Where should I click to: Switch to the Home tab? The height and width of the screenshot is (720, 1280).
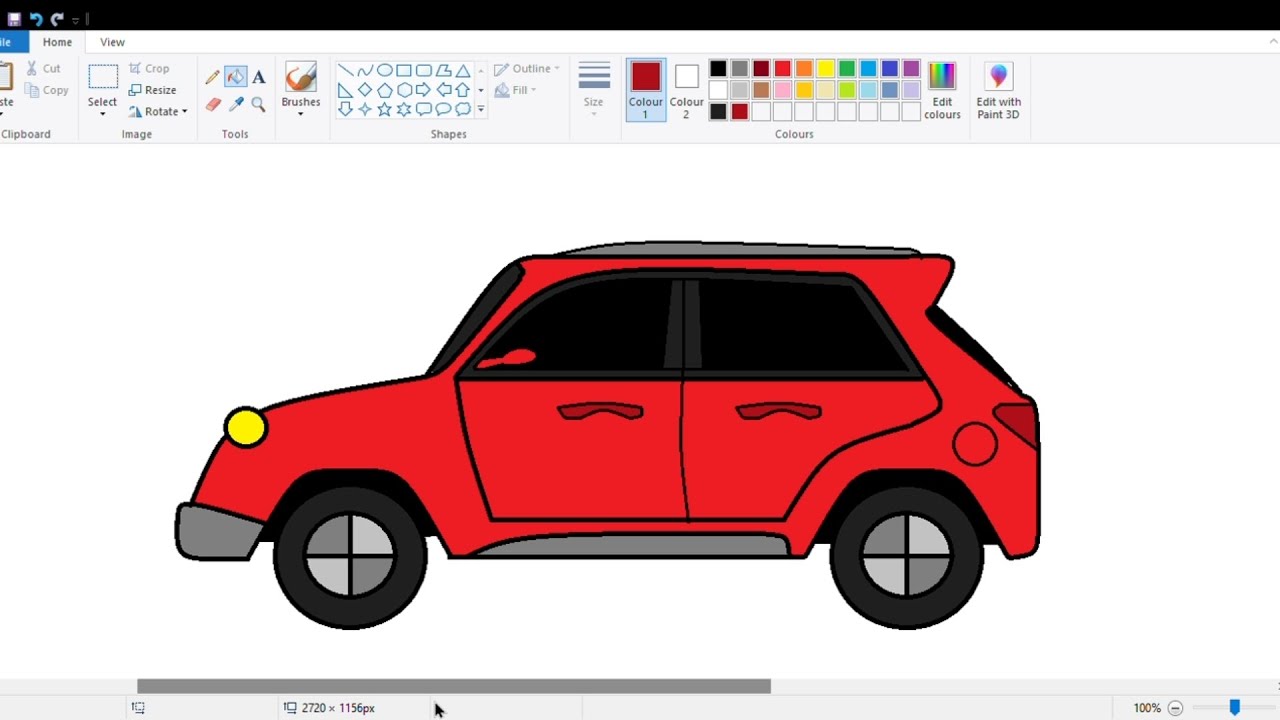pos(57,42)
